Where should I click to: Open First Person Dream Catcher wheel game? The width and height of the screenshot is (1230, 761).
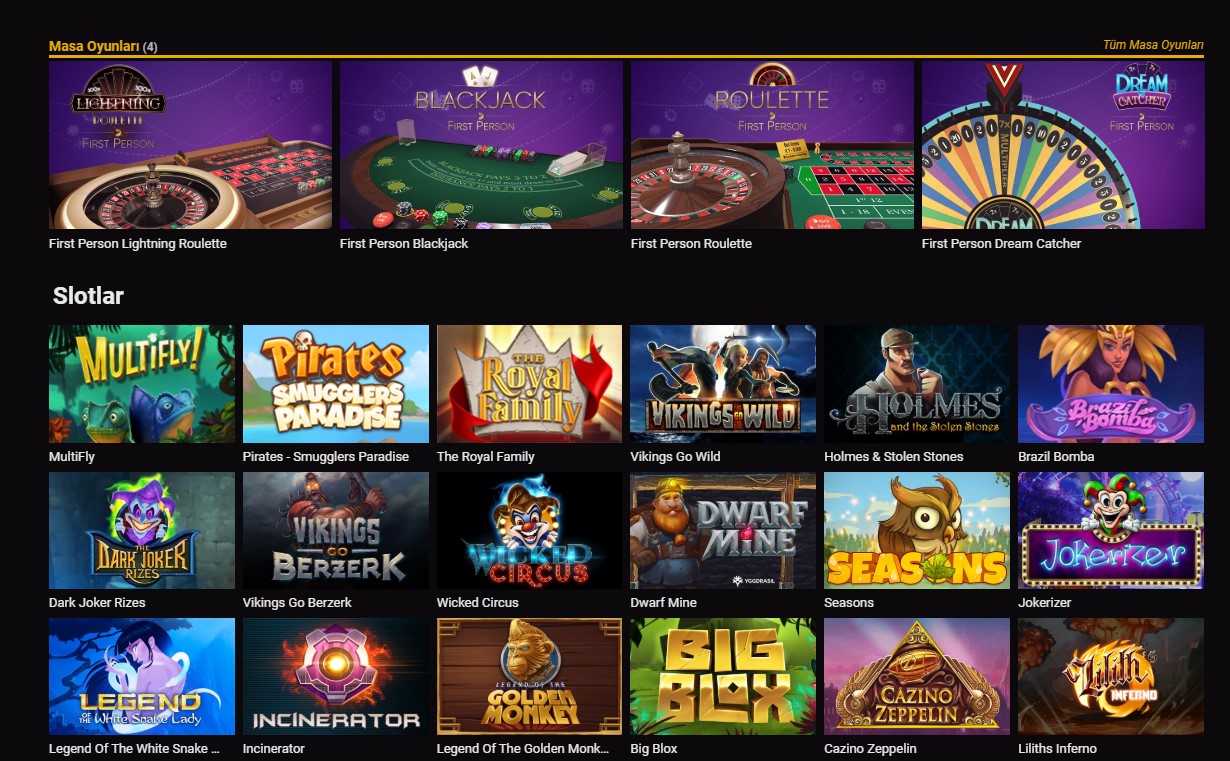(1063, 145)
